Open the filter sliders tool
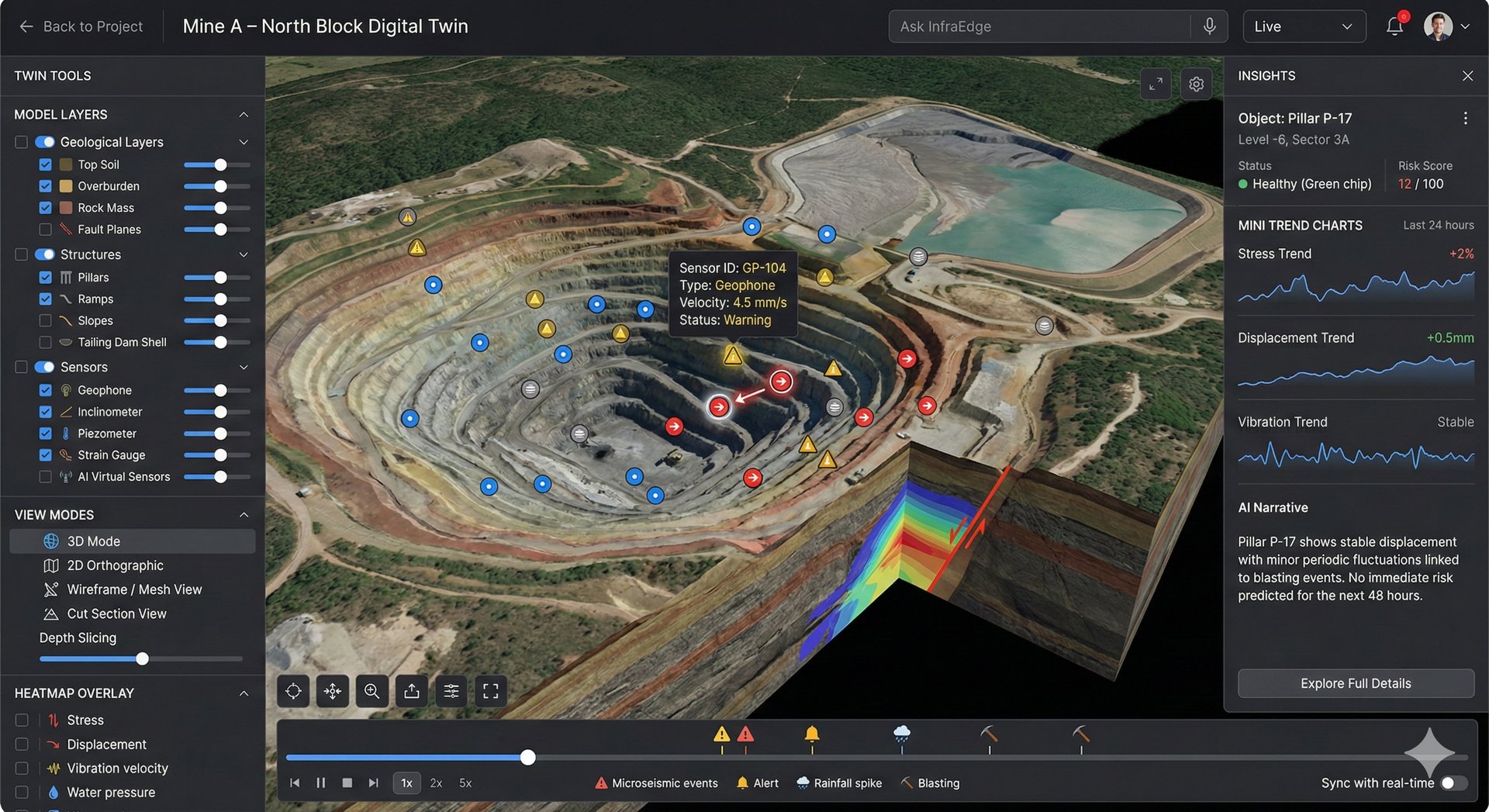 [451, 691]
